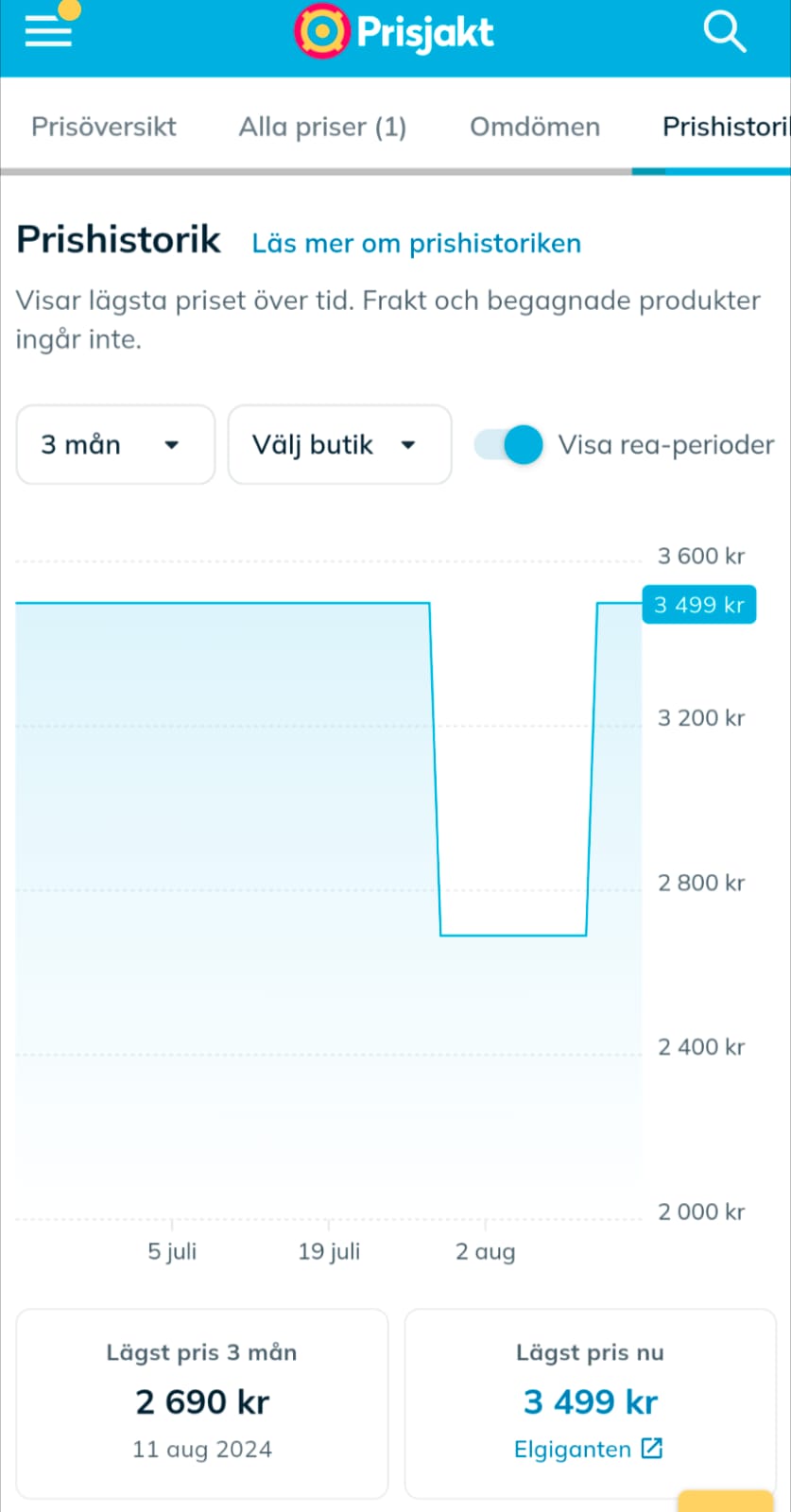The width and height of the screenshot is (791, 1512).
Task: Click the 3 499 kr current price label
Action: 699,605
